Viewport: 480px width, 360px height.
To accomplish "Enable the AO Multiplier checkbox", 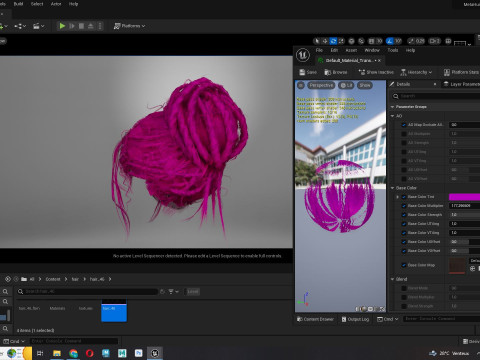I will [404, 134].
